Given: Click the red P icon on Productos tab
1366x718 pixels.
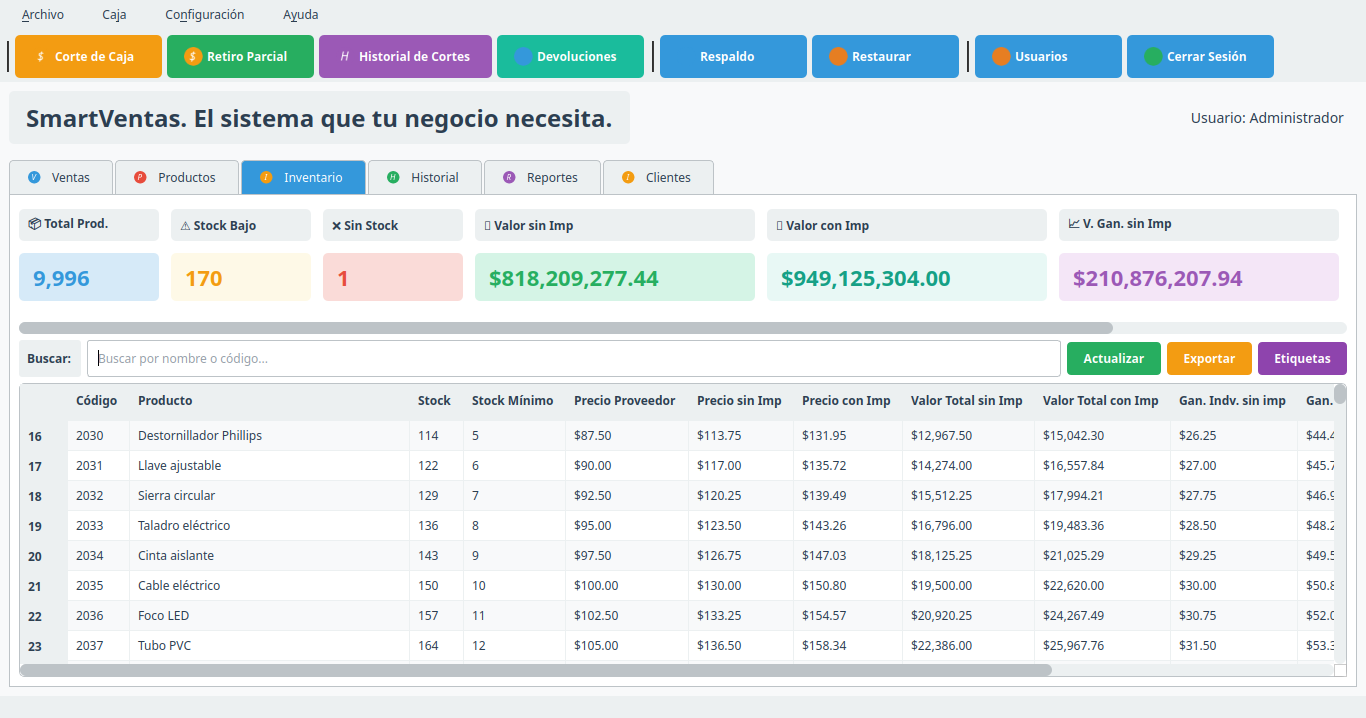Looking at the screenshot, I should [x=140, y=177].
